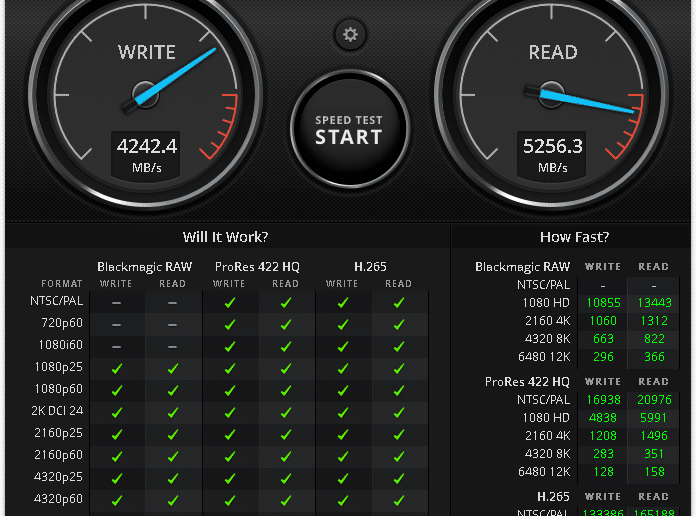Click the 366 Blackmagic RAW 6480 12K read value
The width and height of the screenshot is (696, 516).
point(654,357)
